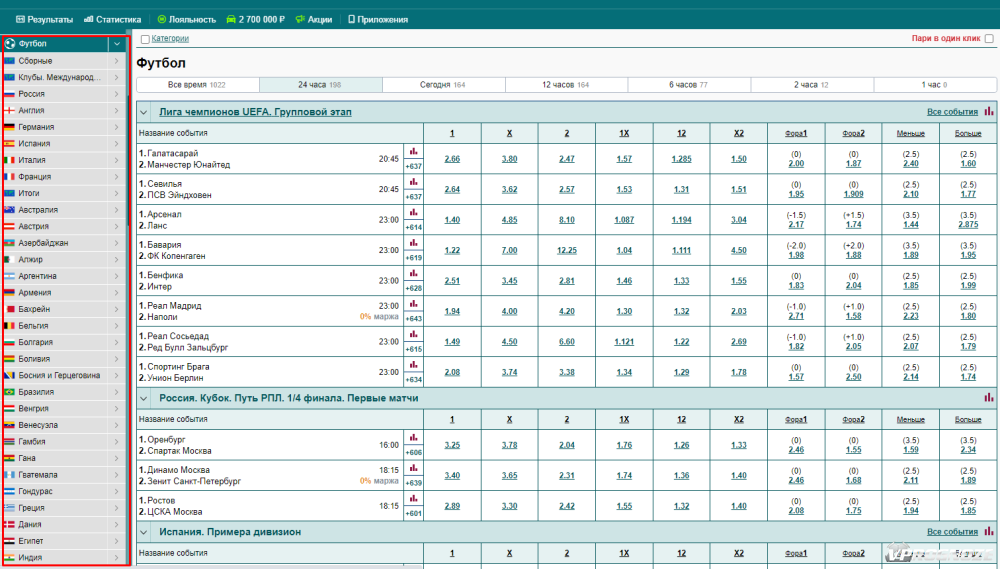Open statistics icon for Оренбург vs Спартак

413,437
